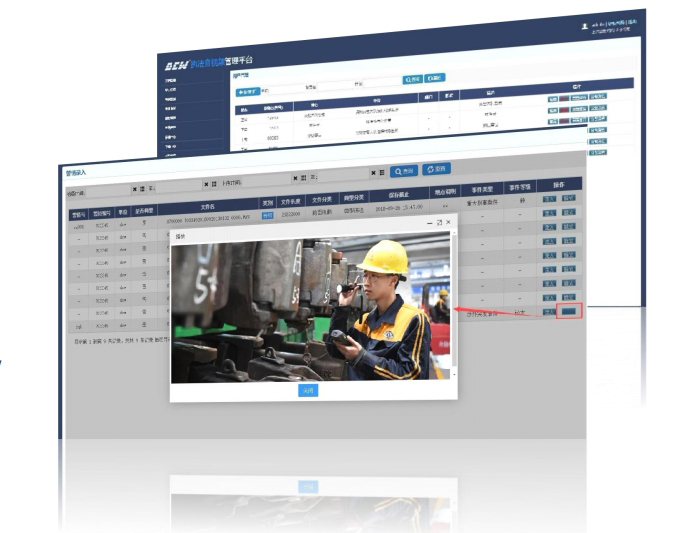Image resolution: width=699 pixels, height=533 pixels.
Task: Select the first item in the left sidebar menu
Action: pyautogui.click(x=170, y=77)
